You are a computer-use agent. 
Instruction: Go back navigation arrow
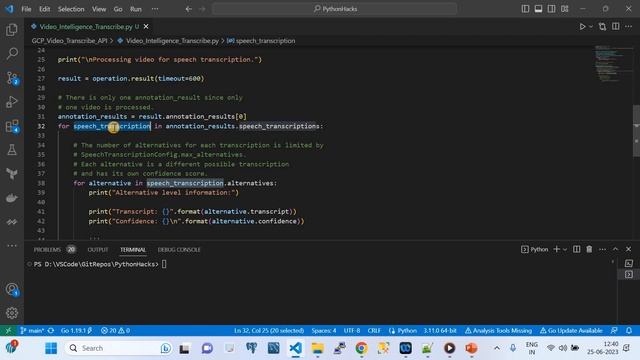coord(189,9)
